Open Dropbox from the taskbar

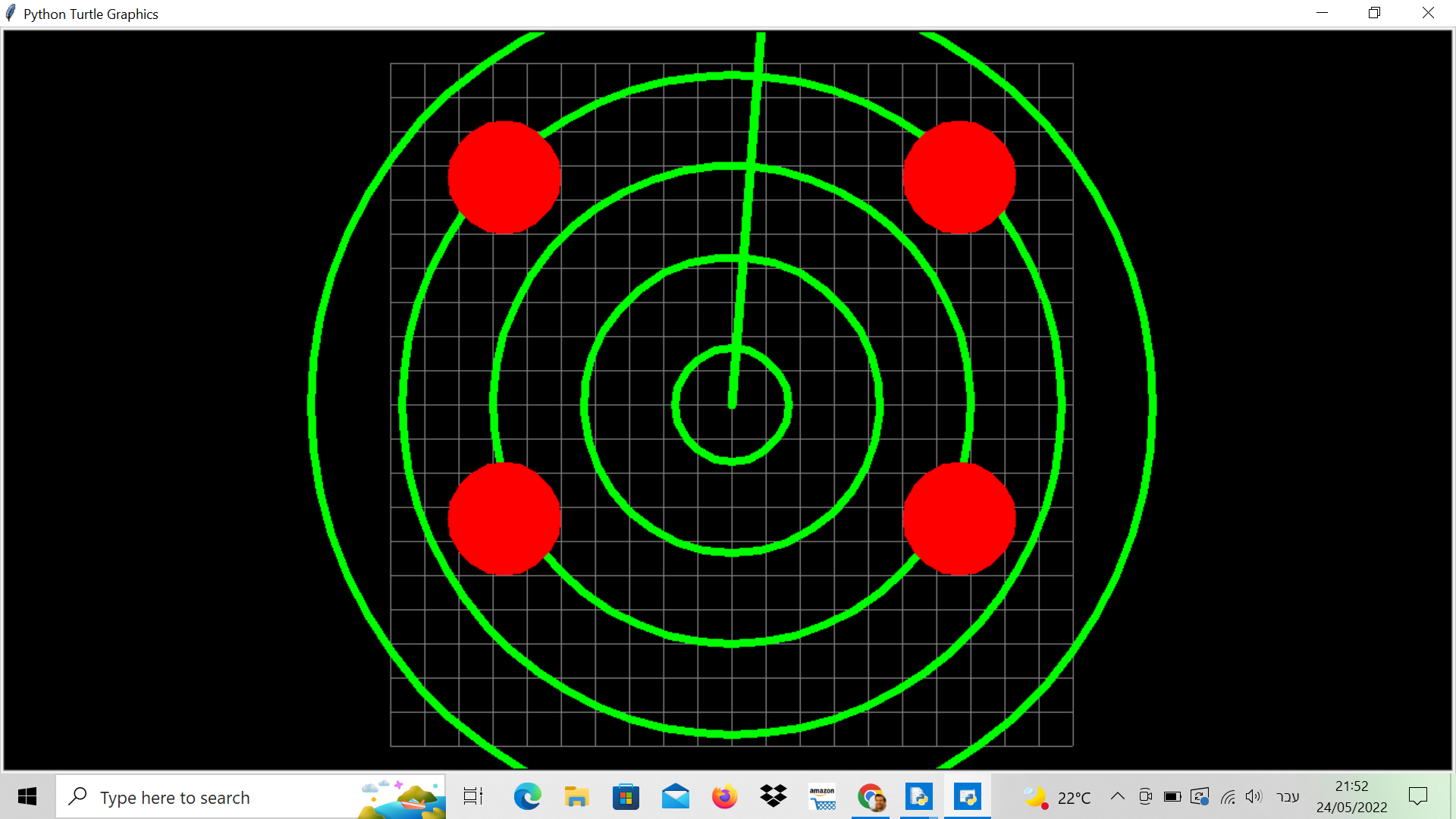773,797
